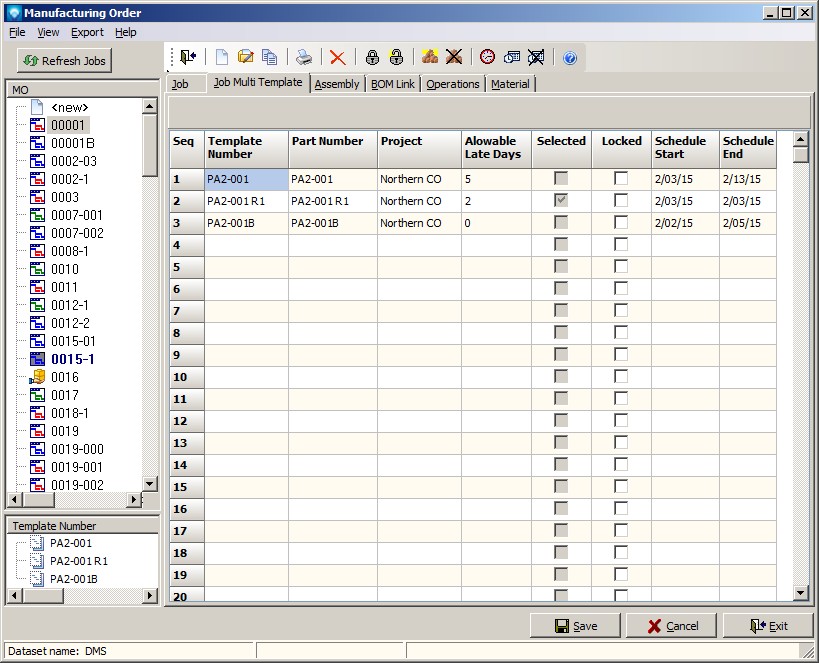Click Template Number cell in row 1

(x=246, y=179)
